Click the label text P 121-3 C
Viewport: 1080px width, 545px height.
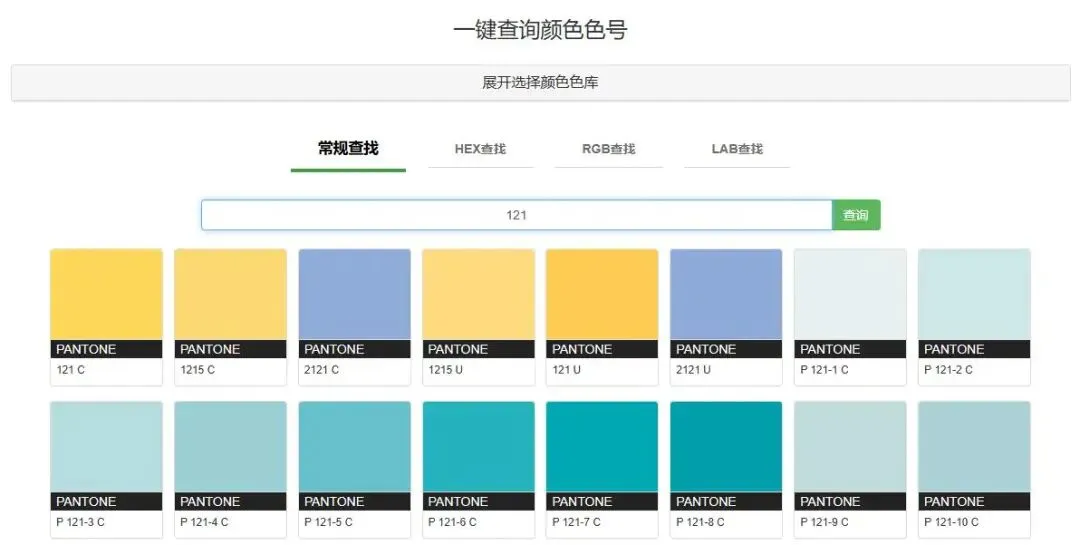(81, 522)
